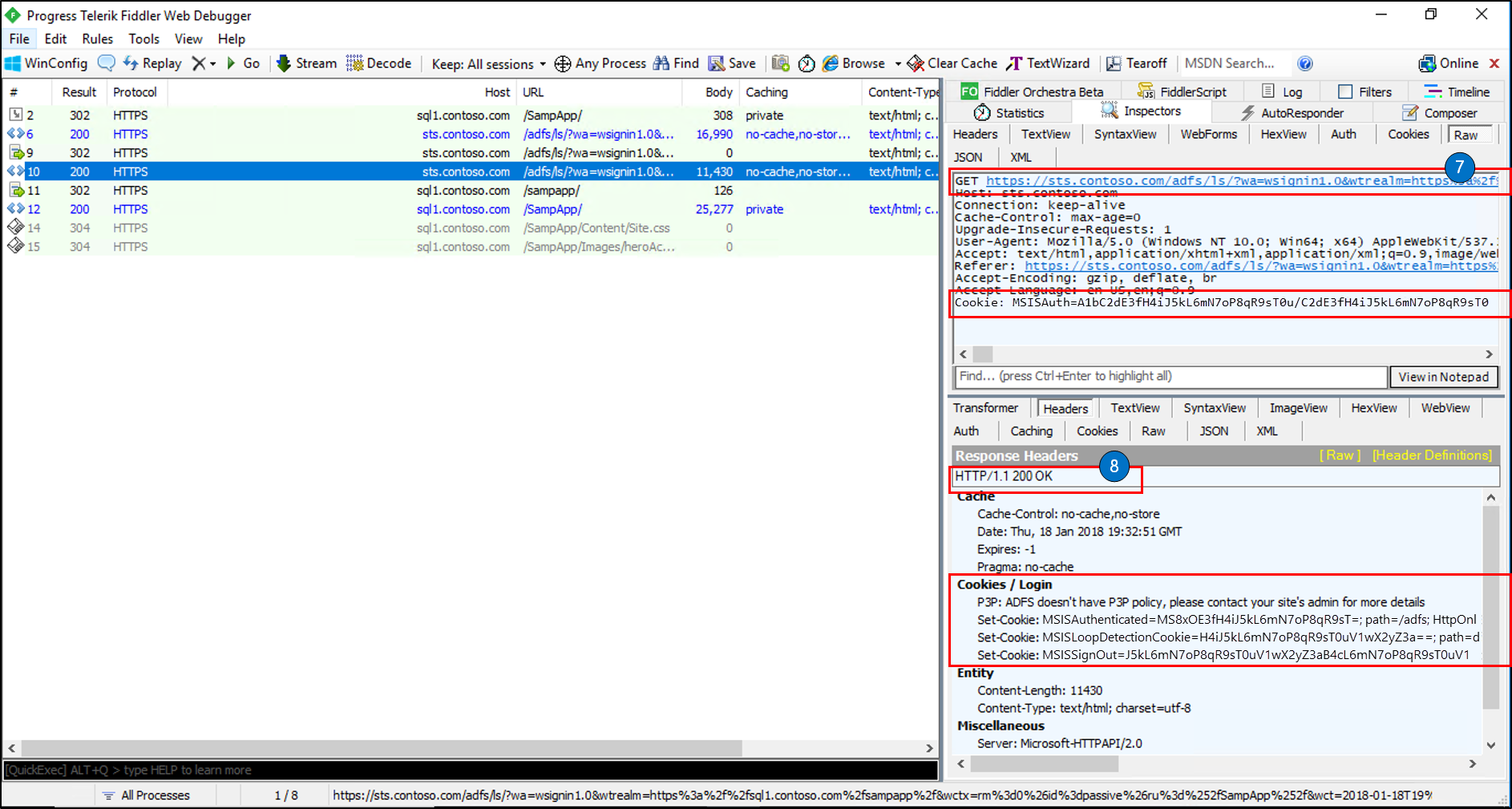1512x809 pixels.
Task: Select the response Transformer tab
Action: click(985, 408)
